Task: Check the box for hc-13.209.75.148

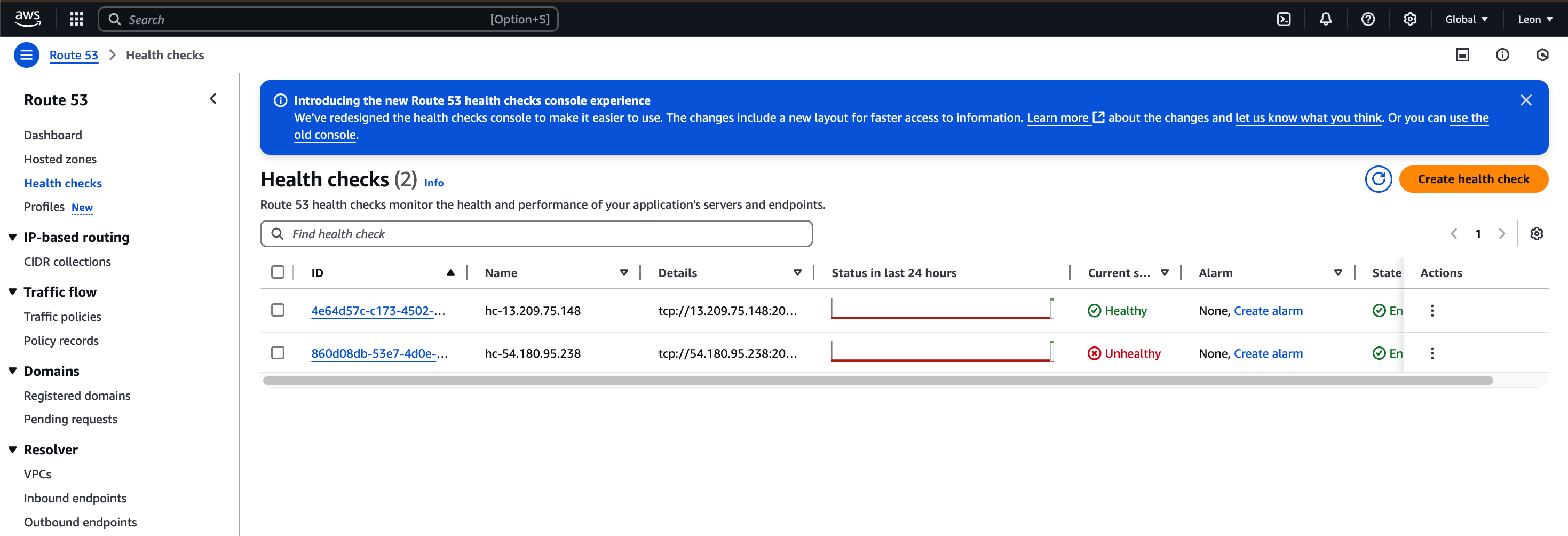Action: [278, 310]
